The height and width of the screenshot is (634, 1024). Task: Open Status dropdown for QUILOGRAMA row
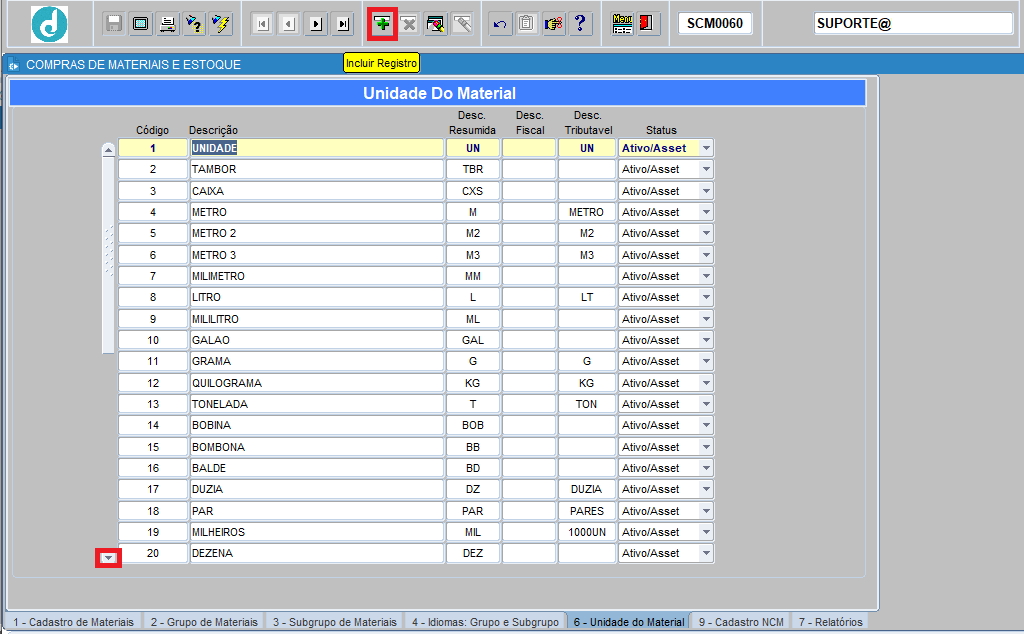pyautogui.click(x=706, y=383)
